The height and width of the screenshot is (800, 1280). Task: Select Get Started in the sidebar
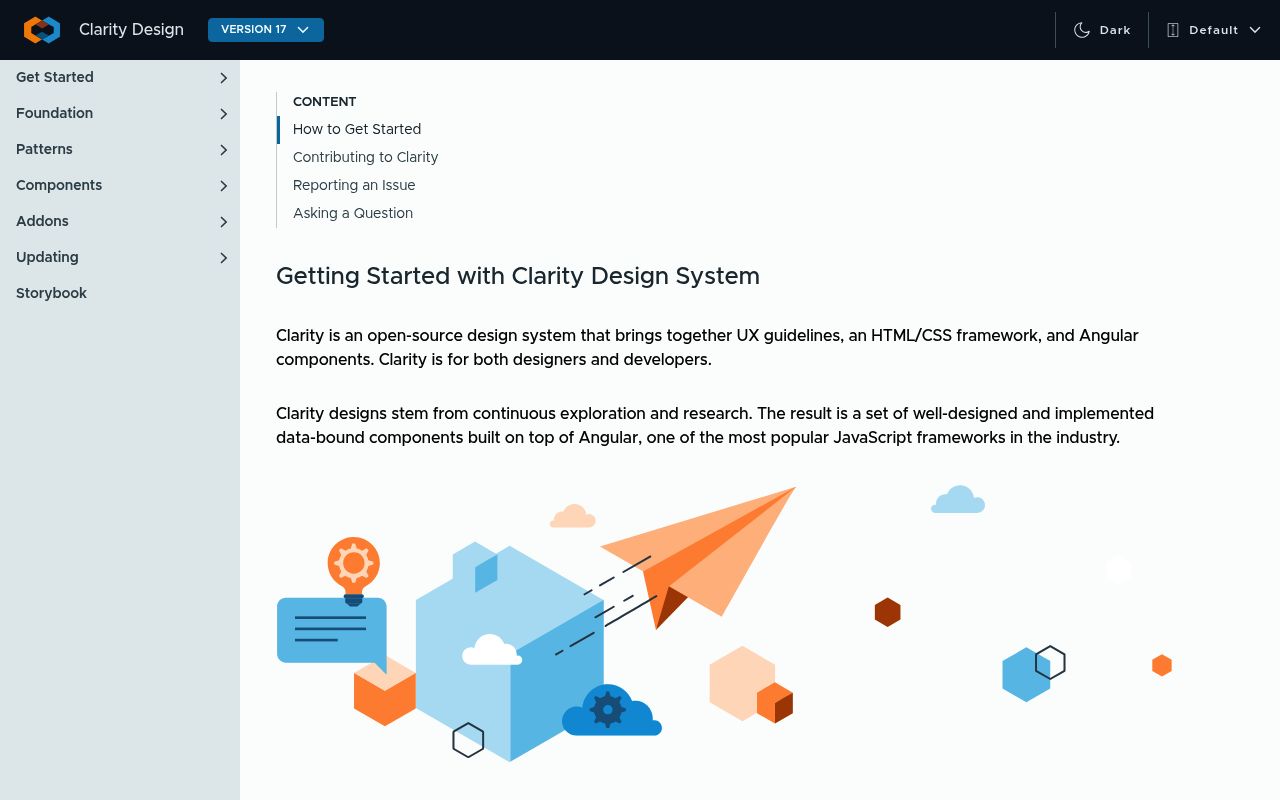point(55,78)
